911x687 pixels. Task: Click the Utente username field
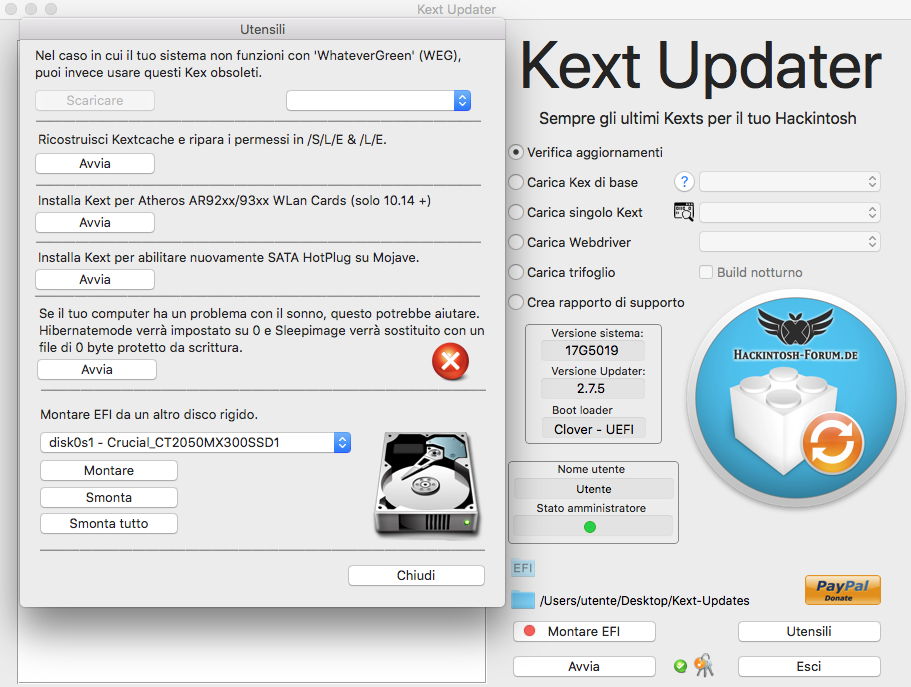[x=593, y=489]
